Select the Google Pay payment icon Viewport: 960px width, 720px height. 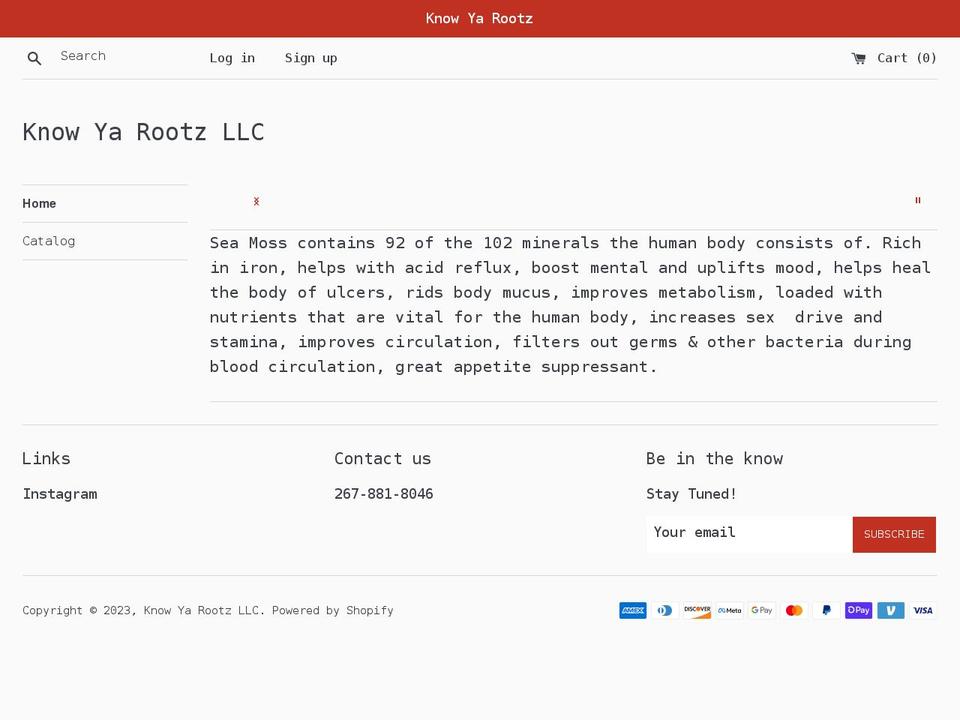(761, 610)
